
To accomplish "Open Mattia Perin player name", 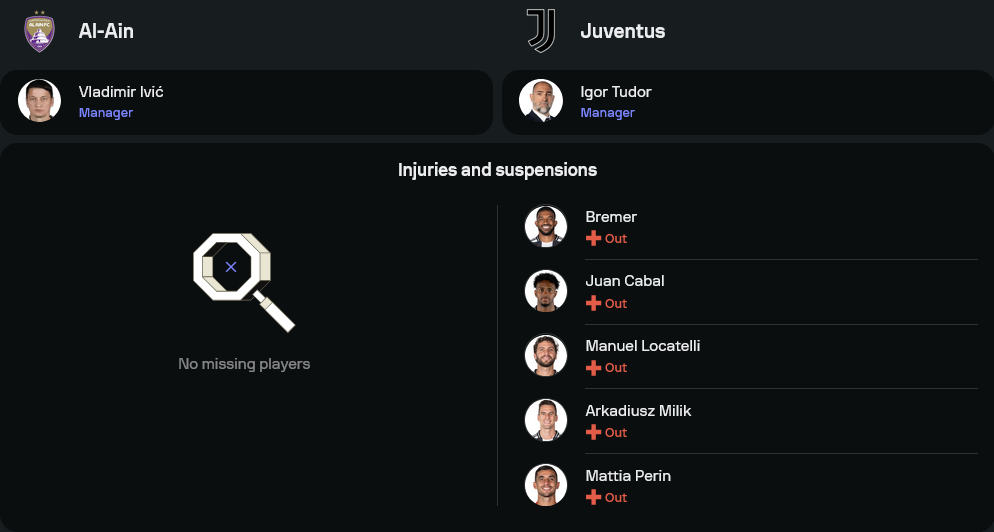I will tap(628, 476).
